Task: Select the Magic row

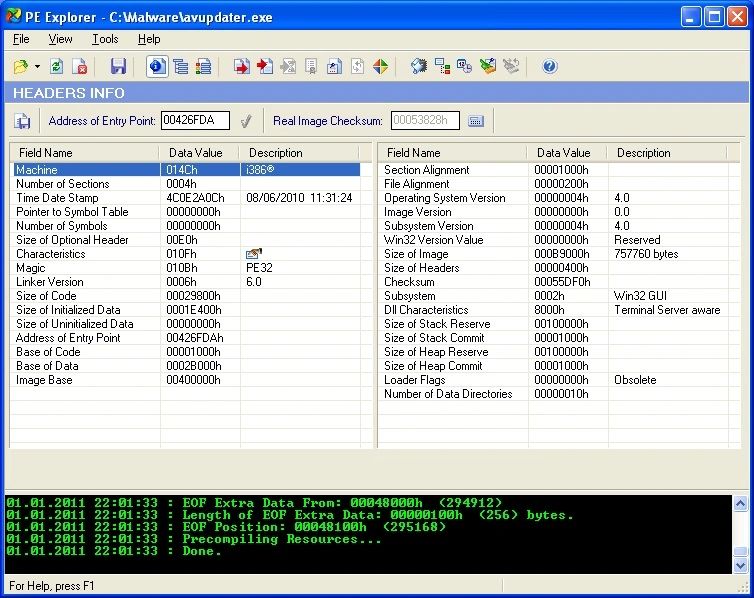Action: click(187, 267)
